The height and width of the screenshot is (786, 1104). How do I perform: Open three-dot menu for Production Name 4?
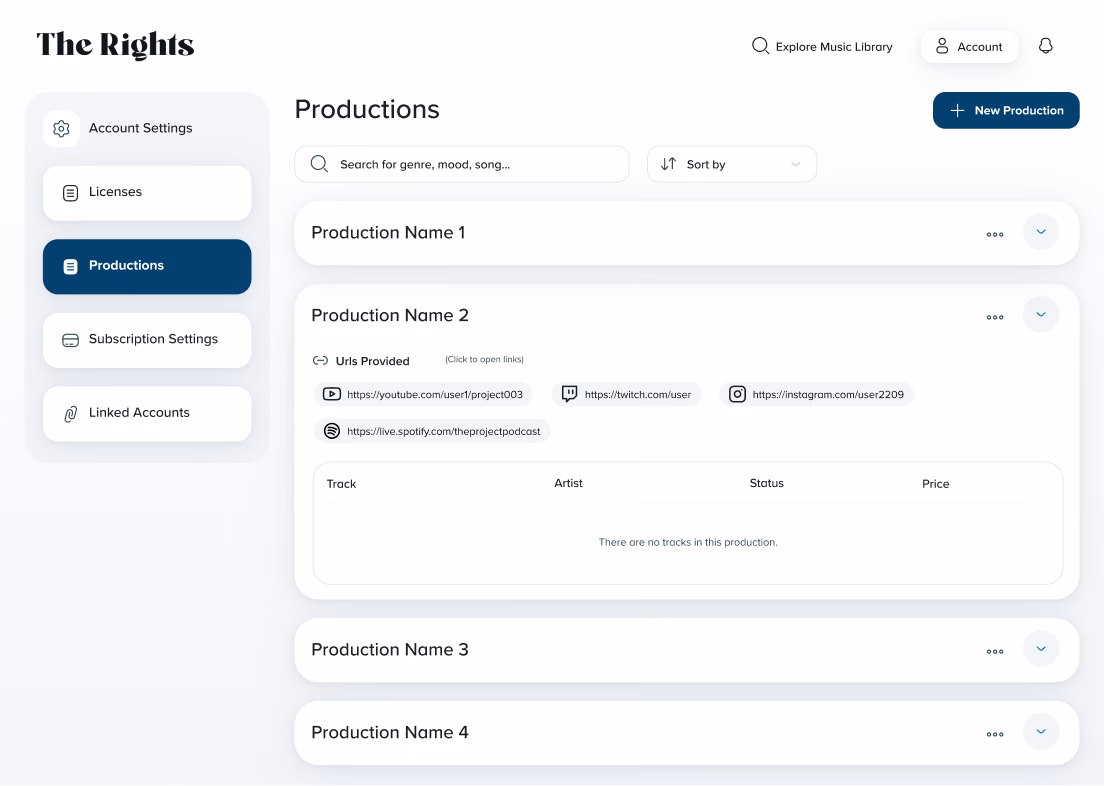tap(994, 734)
